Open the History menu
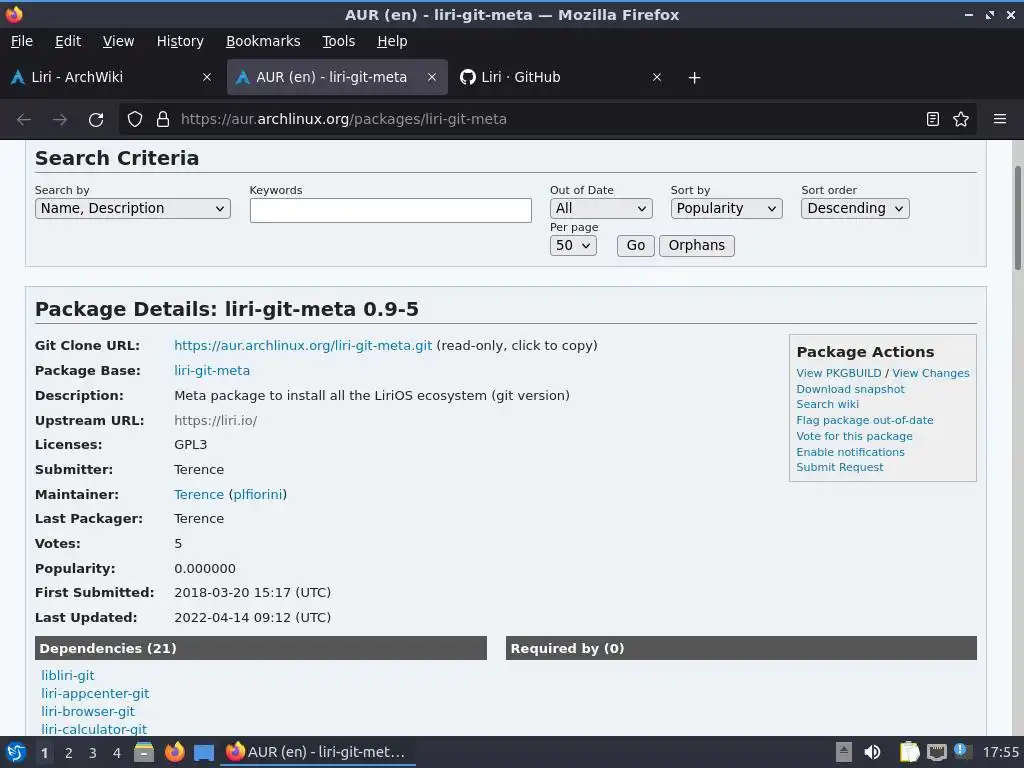Image resolution: width=1024 pixels, height=768 pixels. point(180,41)
